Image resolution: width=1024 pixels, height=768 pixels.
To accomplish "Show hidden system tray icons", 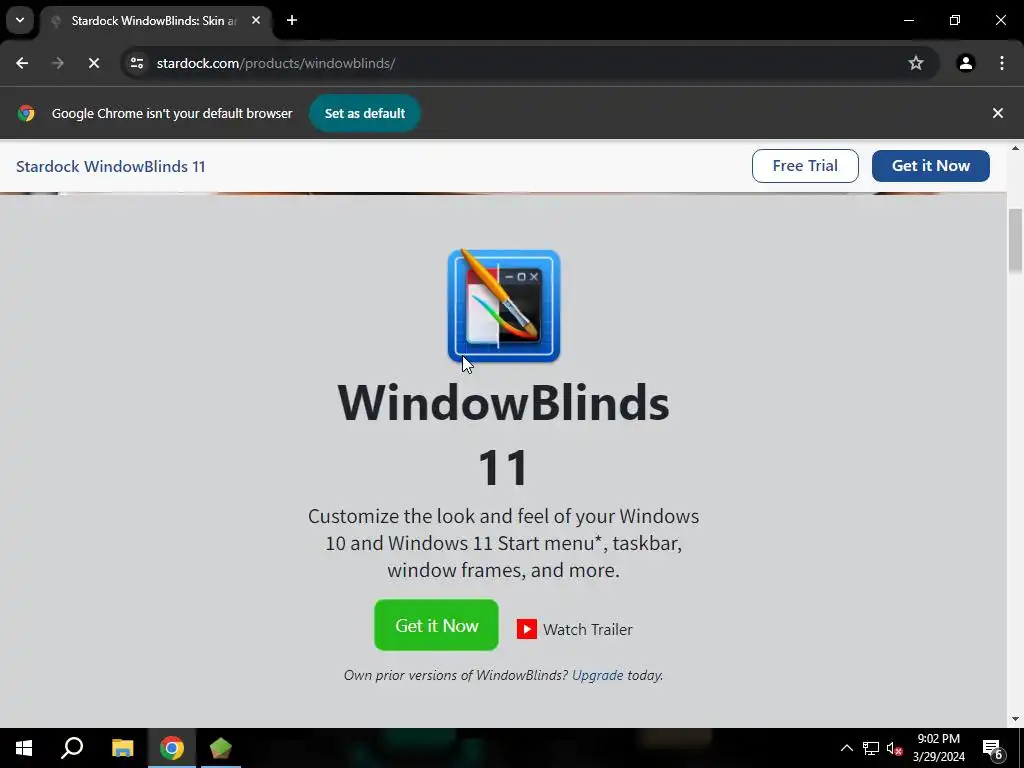I will (846, 748).
